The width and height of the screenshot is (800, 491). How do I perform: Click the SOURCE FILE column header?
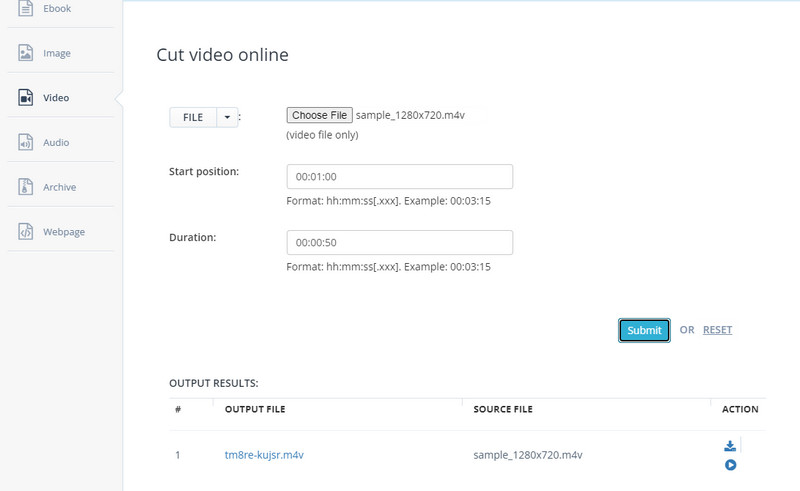[502, 409]
